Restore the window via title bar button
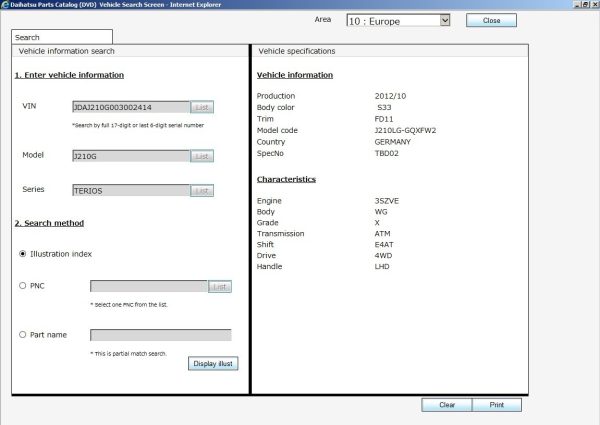 point(586,5)
